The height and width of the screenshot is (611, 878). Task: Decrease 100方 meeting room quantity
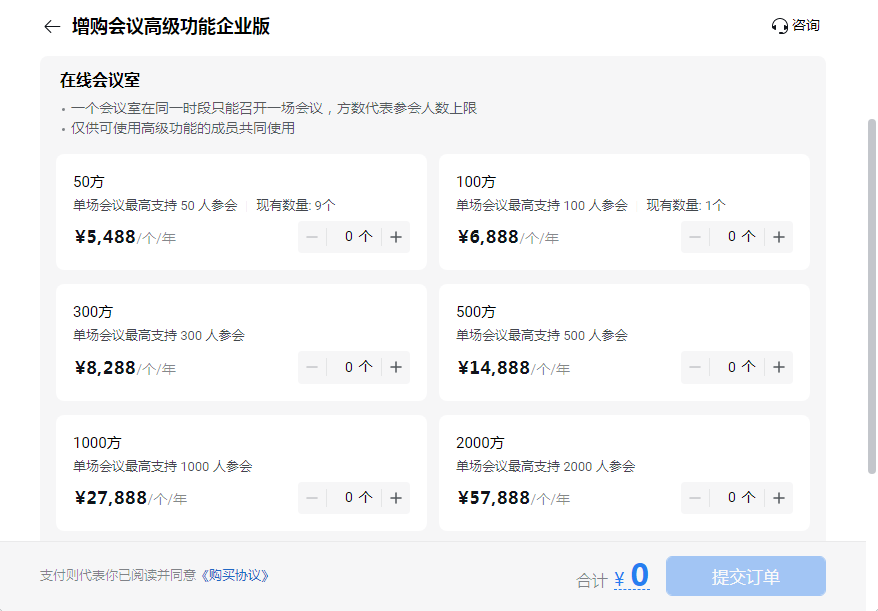pyautogui.click(x=695, y=237)
